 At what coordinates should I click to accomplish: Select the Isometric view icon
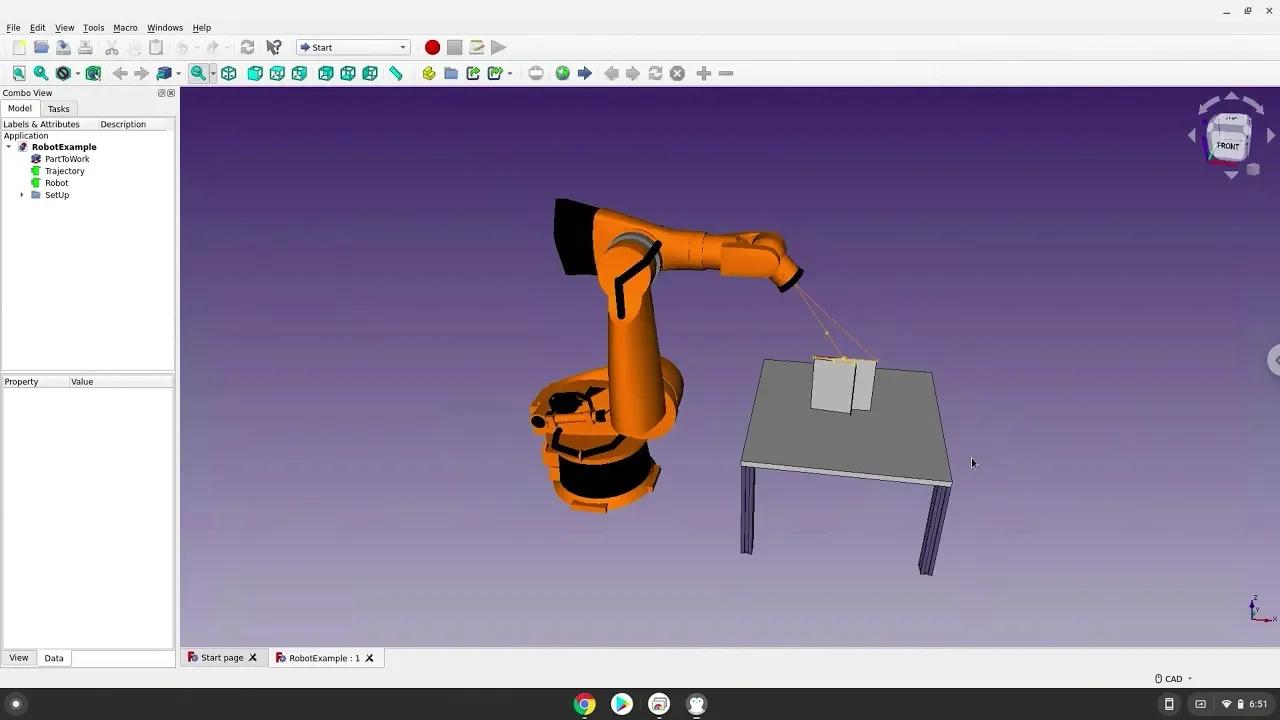click(228, 72)
